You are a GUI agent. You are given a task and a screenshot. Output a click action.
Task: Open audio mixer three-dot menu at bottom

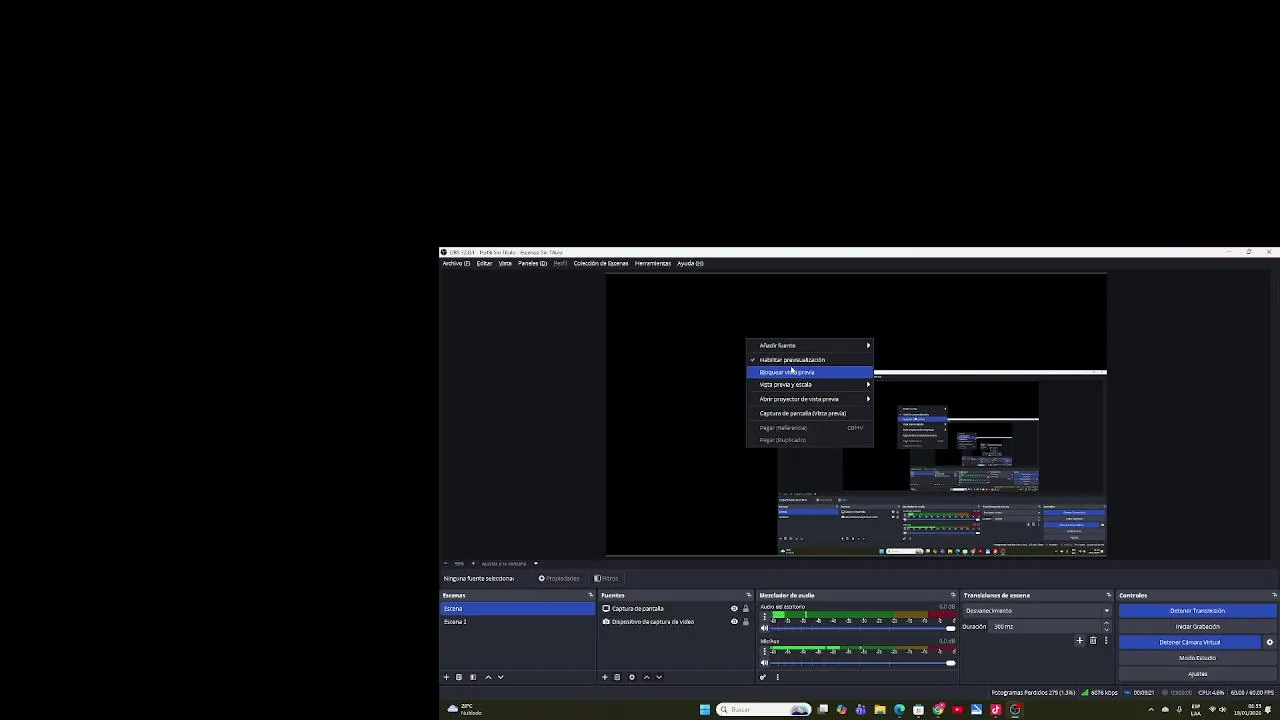[x=777, y=677]
